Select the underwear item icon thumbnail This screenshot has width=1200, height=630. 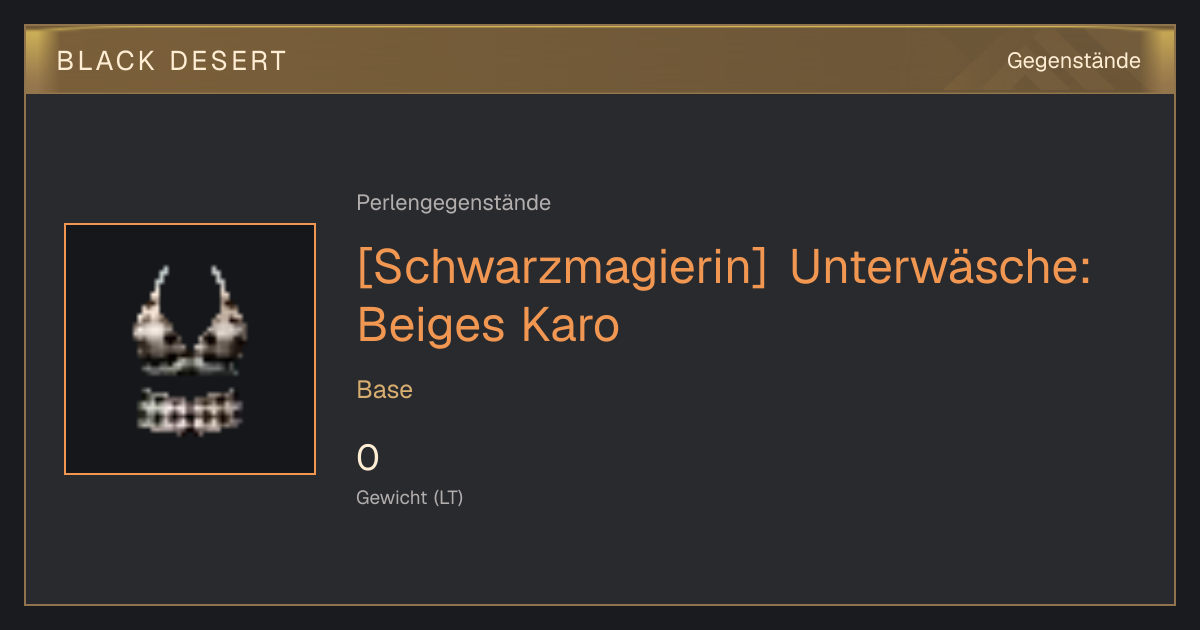(190, 349)
